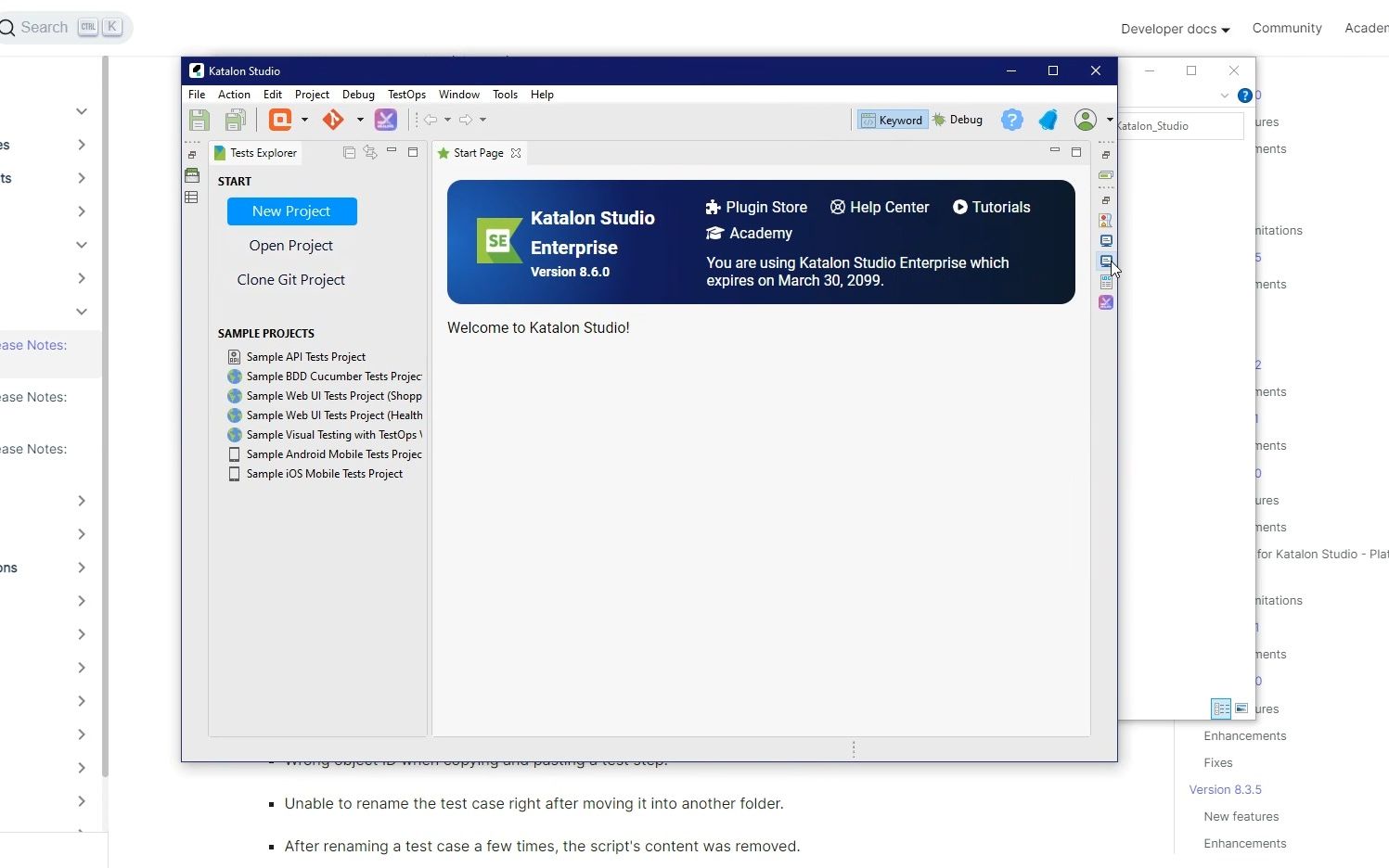1389x868 pixels.
Task: Switch to the Debug perspective
Action: [958, 120]
